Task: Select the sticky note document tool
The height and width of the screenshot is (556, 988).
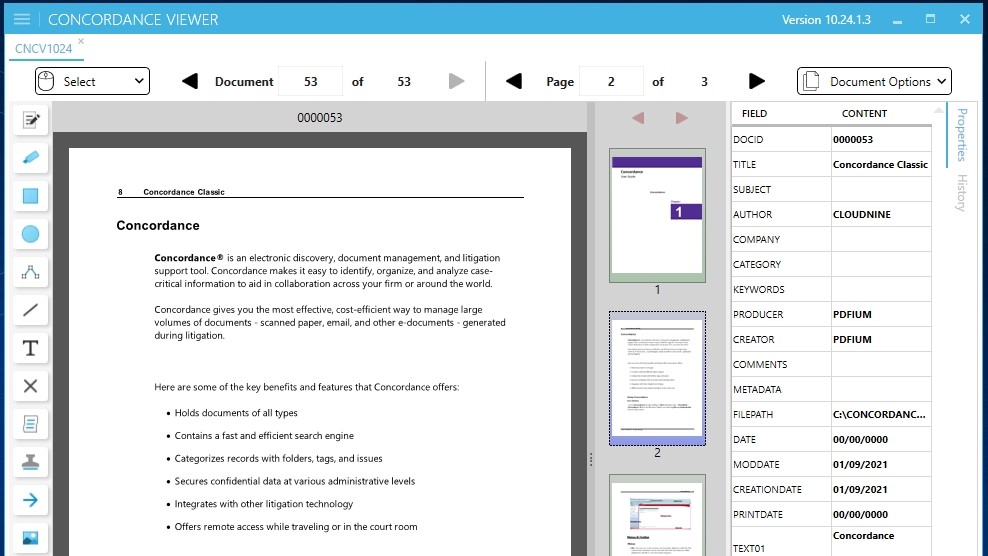Action: coord(30,424)
